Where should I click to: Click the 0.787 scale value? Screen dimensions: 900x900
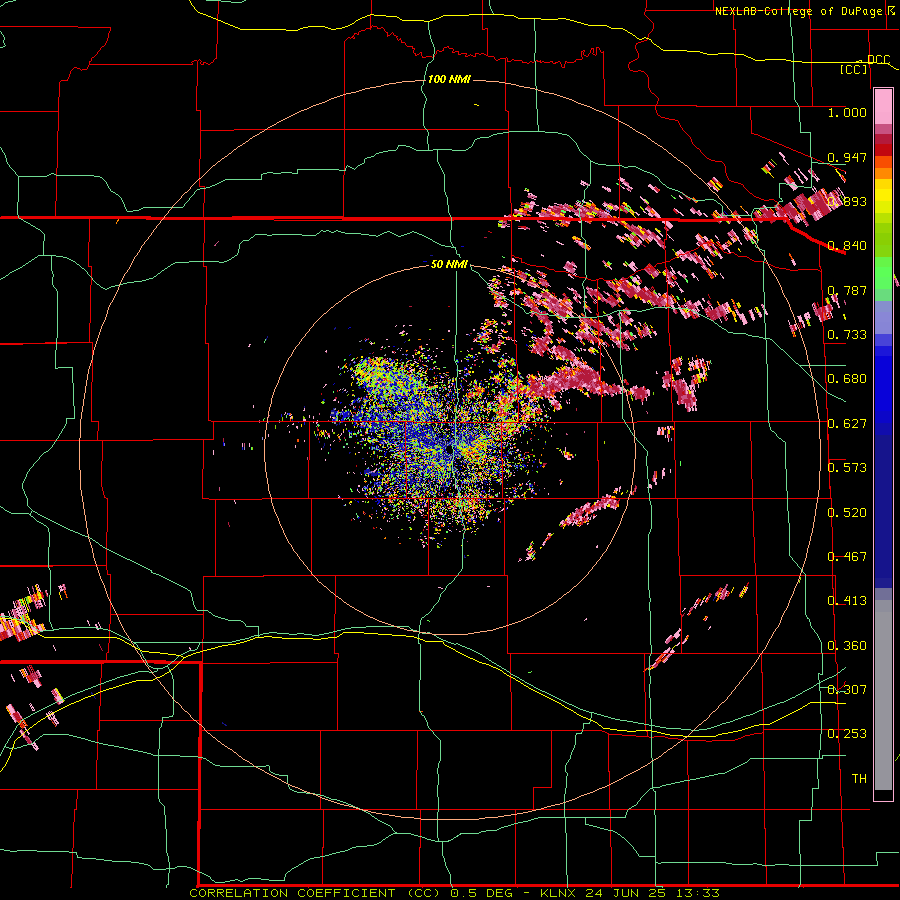click(x=847, y=290)
